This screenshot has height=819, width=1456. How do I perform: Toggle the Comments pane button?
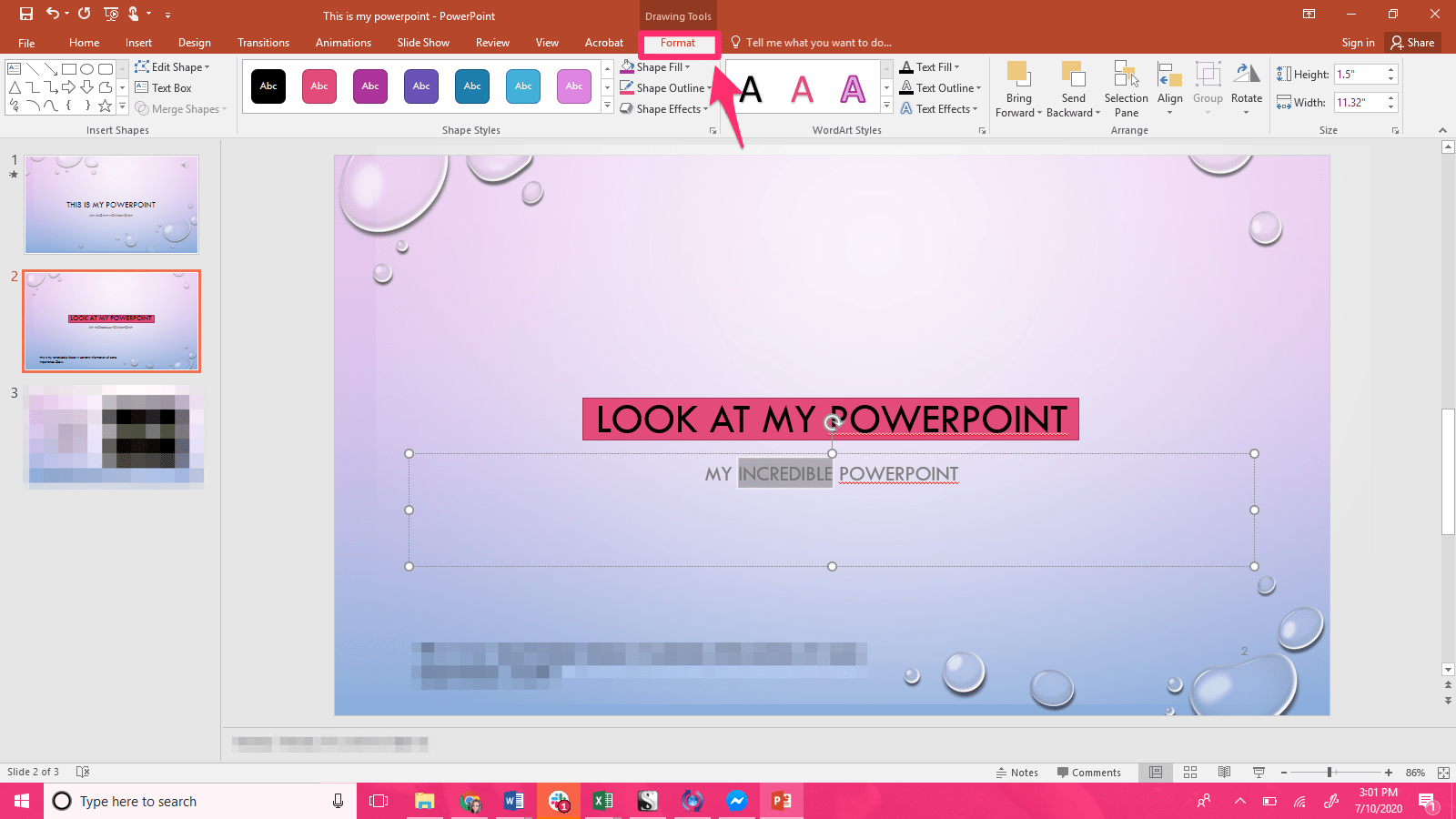pos(1088,773)
